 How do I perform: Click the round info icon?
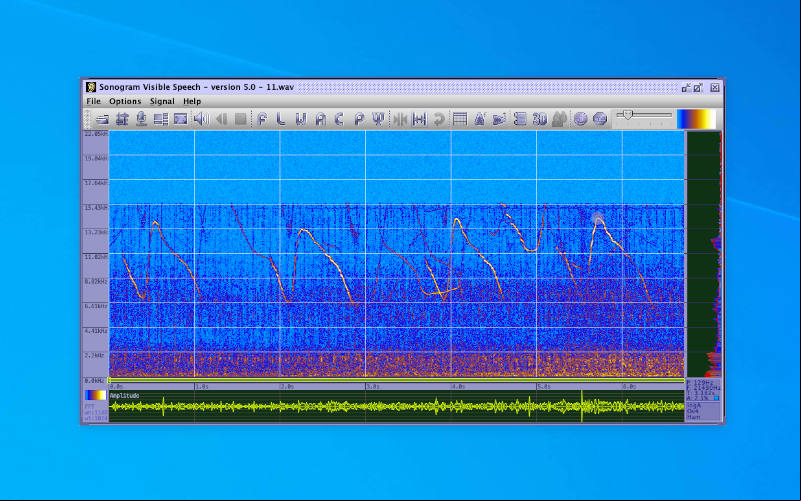click(x=580, y=120)
